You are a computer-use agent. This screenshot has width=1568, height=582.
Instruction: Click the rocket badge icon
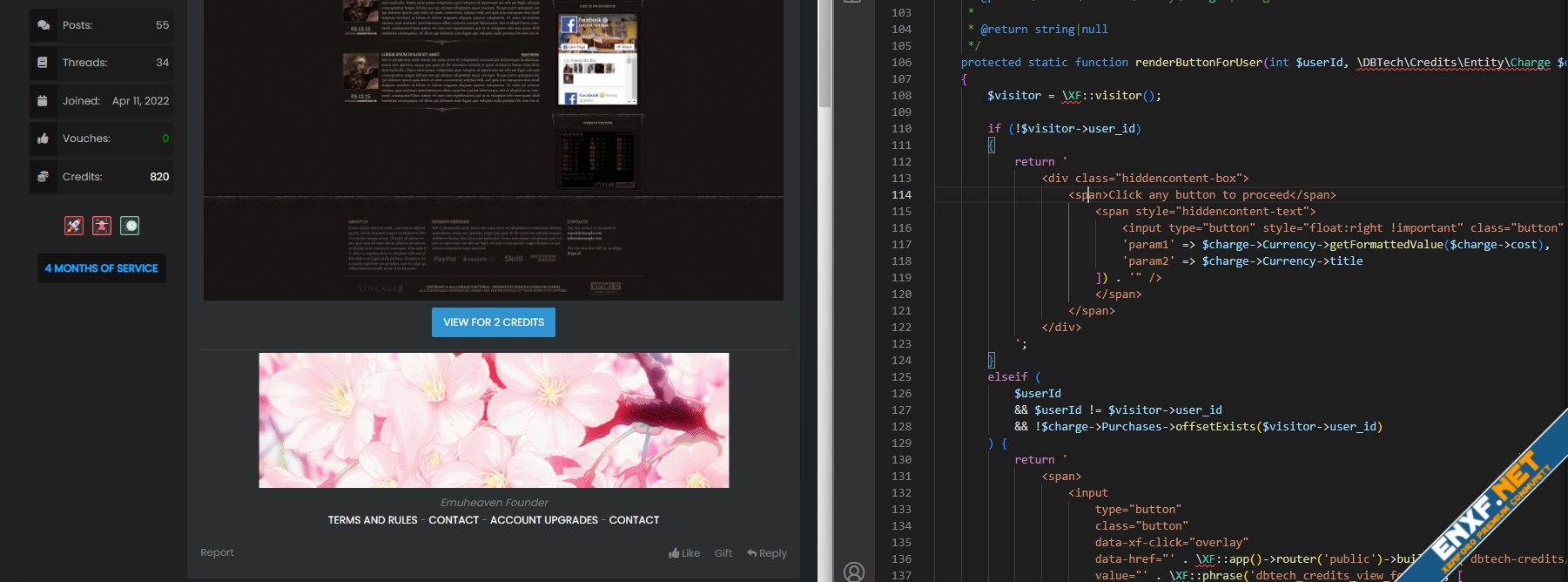coord(74,226)
